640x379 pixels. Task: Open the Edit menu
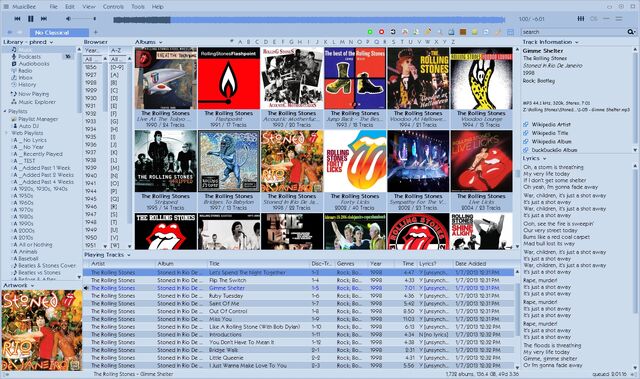(70, 7)
